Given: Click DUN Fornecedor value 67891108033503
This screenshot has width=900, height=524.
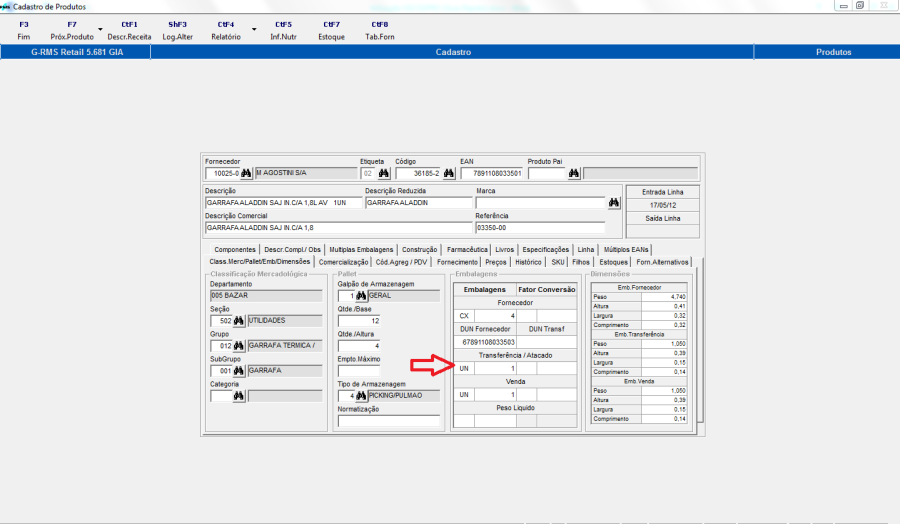Looking at the screenshot, I should 486,342.
